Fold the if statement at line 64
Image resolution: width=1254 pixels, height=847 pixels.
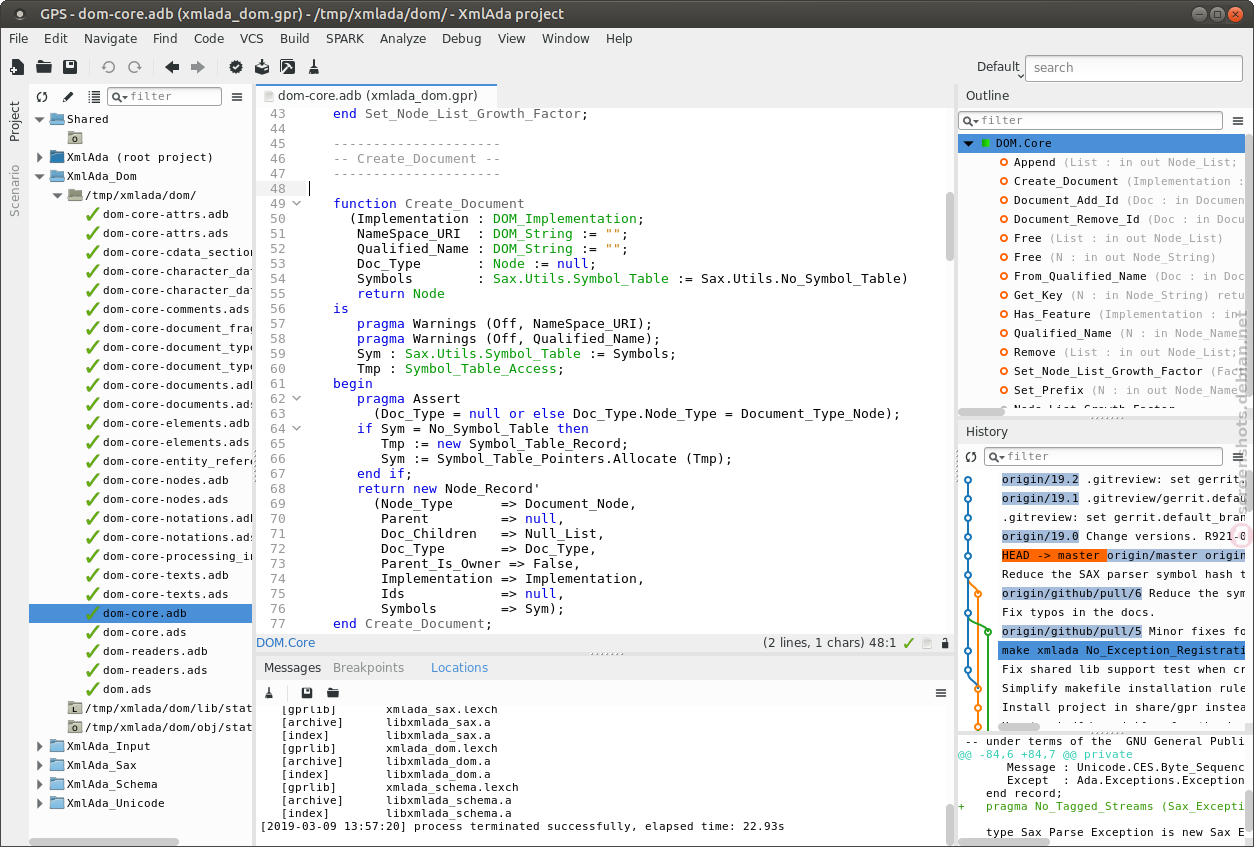point(297,429)
